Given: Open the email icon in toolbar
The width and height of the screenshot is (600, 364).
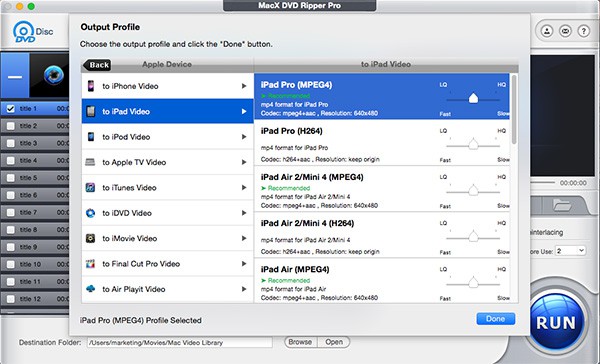Looking at the screenshot, I should coord(565,31).
